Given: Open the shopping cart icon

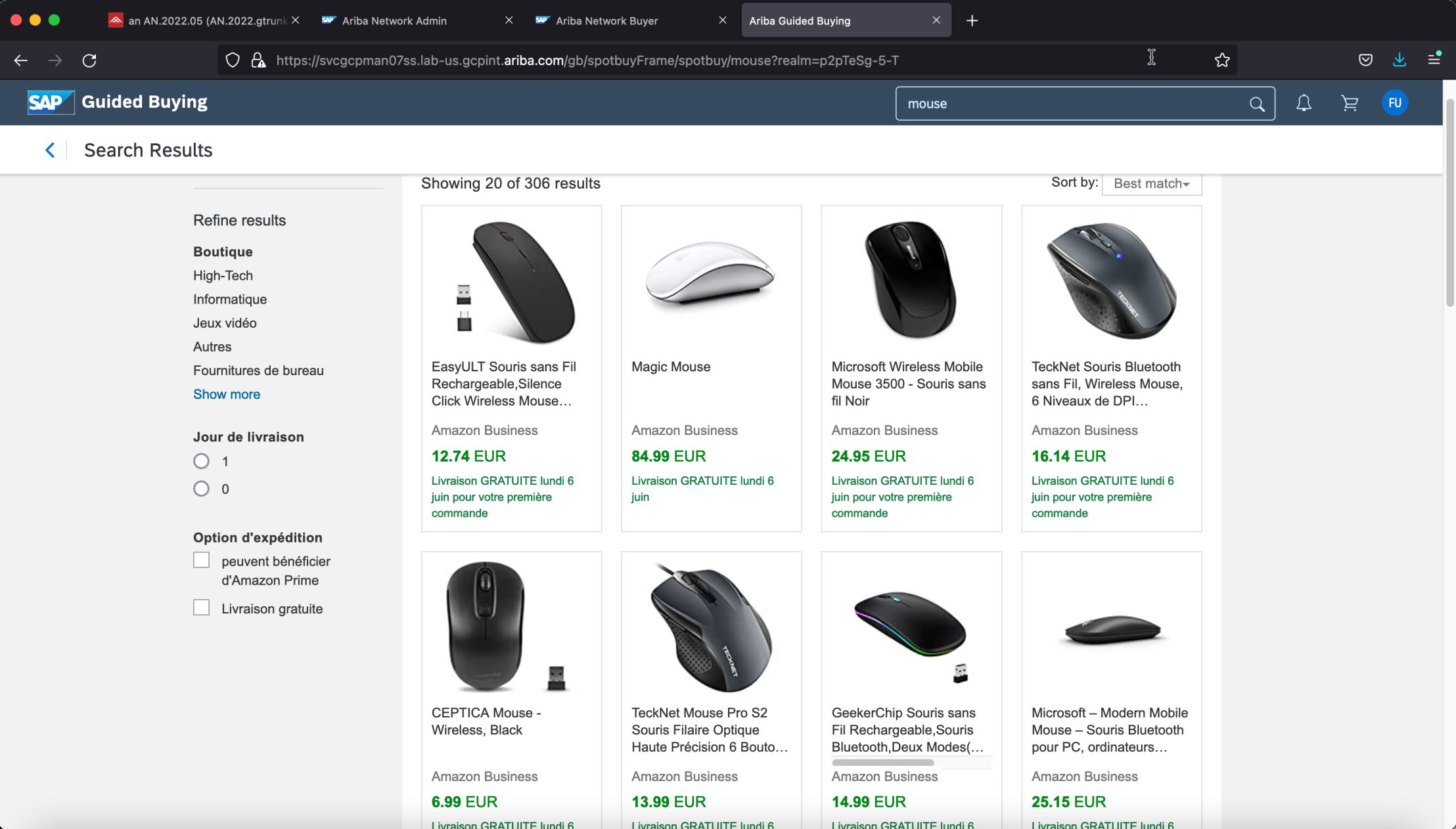Looking at the screenshot, I should click(1350, 102).
